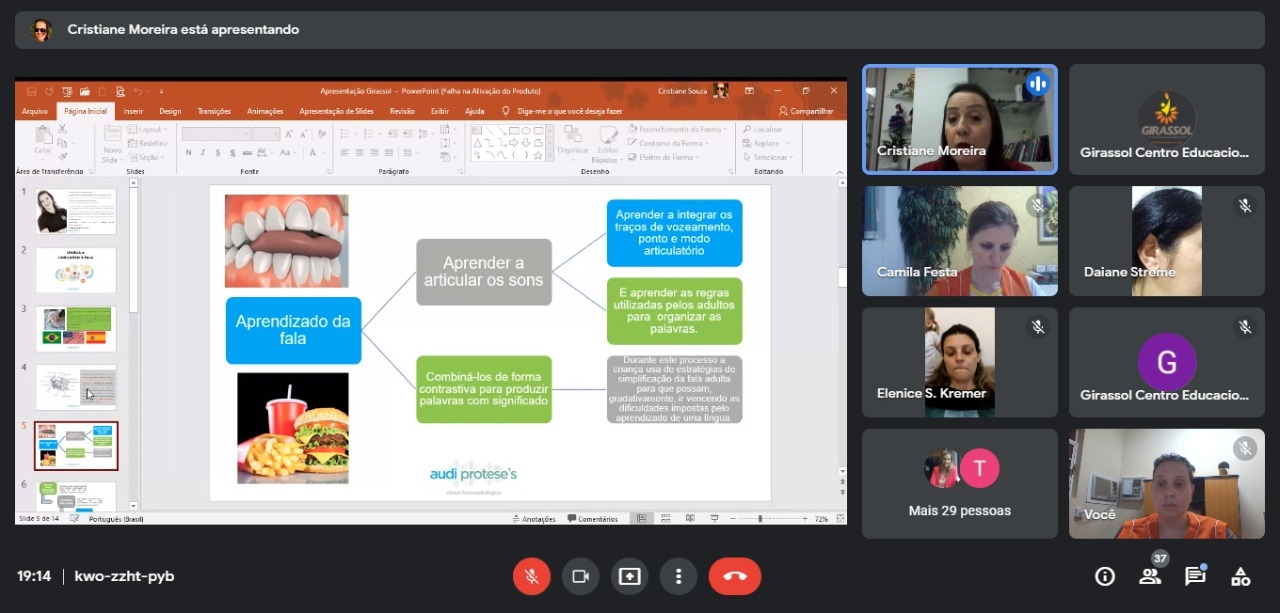Click Anotações in the status bar
The width and height of the screenshot is (1280, 613).
[533, 519]
